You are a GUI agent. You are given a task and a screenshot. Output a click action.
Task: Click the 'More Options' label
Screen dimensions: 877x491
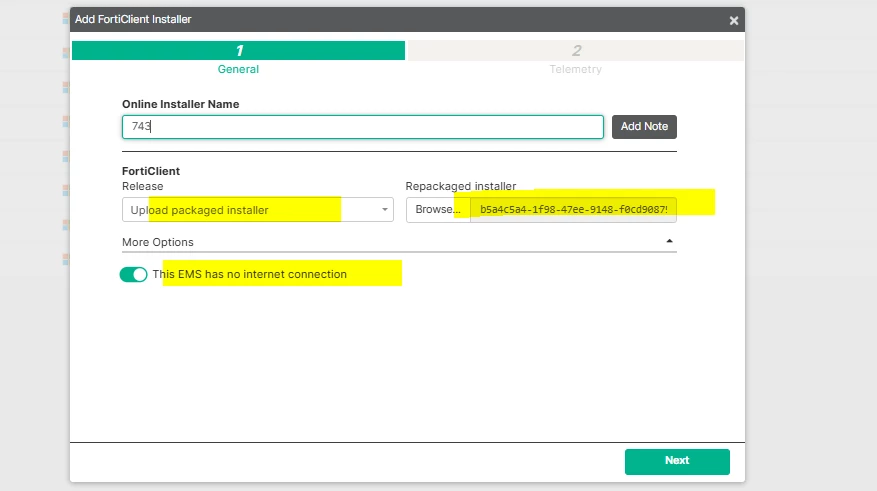click(x=158, y=242)
